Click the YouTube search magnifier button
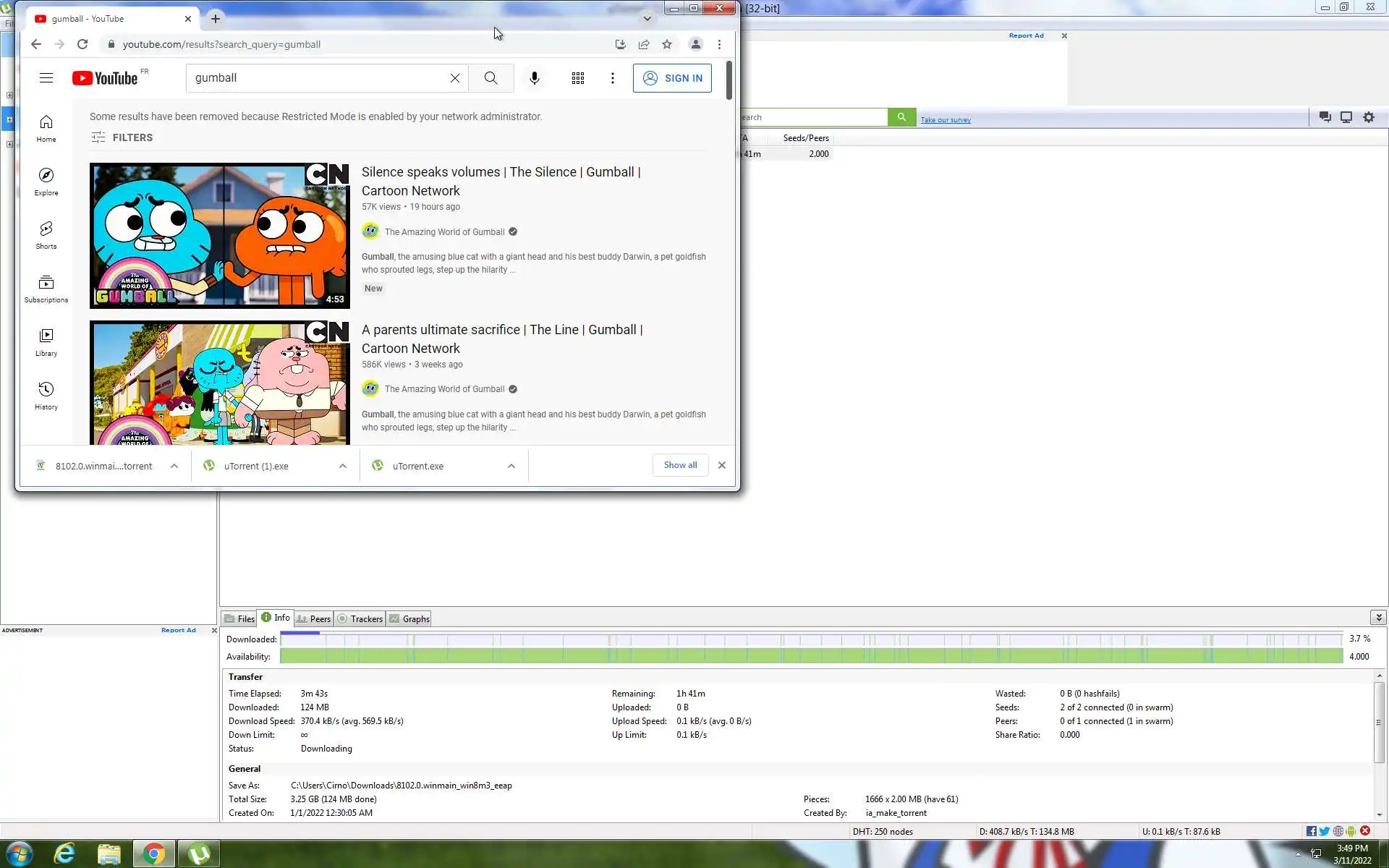The width and height of the screenshot is (1389, 868). coord(490,78)
